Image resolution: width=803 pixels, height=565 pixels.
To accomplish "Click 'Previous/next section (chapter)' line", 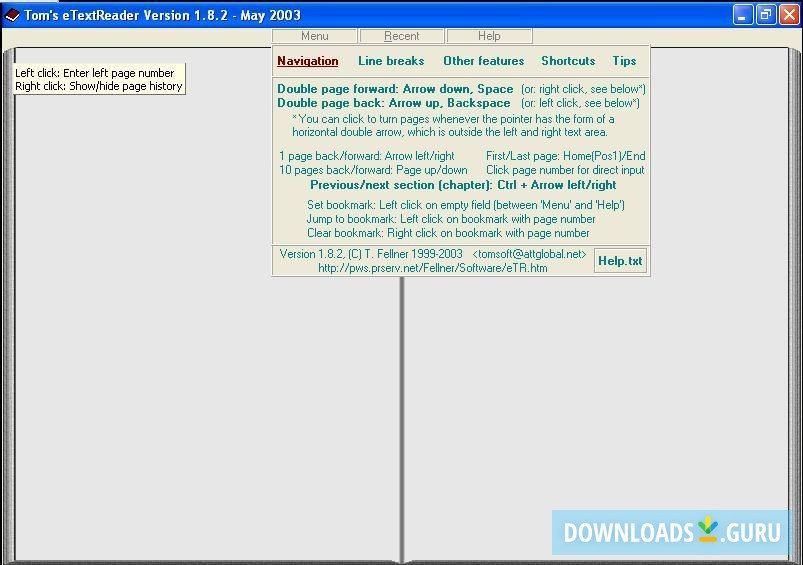I will click(x=463, y=185).
